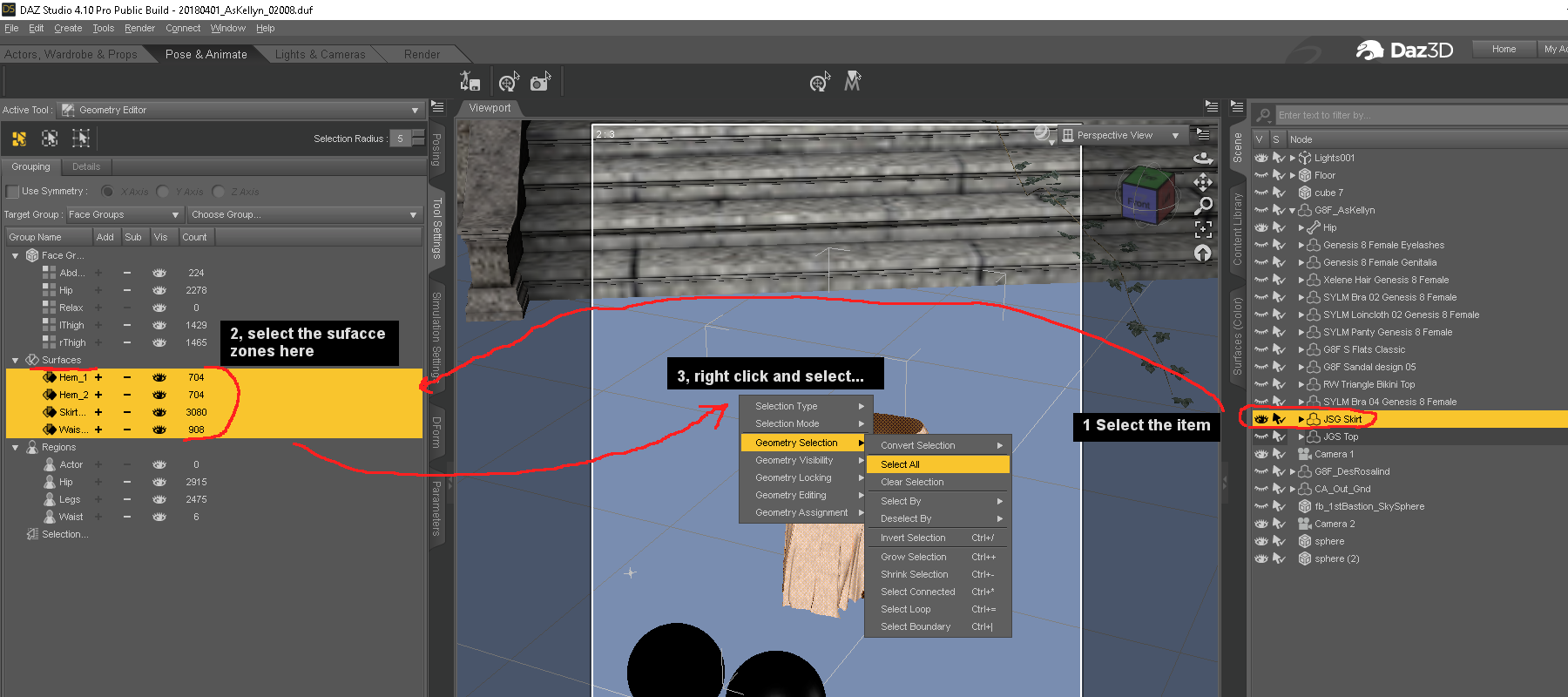
Task: Open the Content Library side tab
Action: tap(1237, 229)
